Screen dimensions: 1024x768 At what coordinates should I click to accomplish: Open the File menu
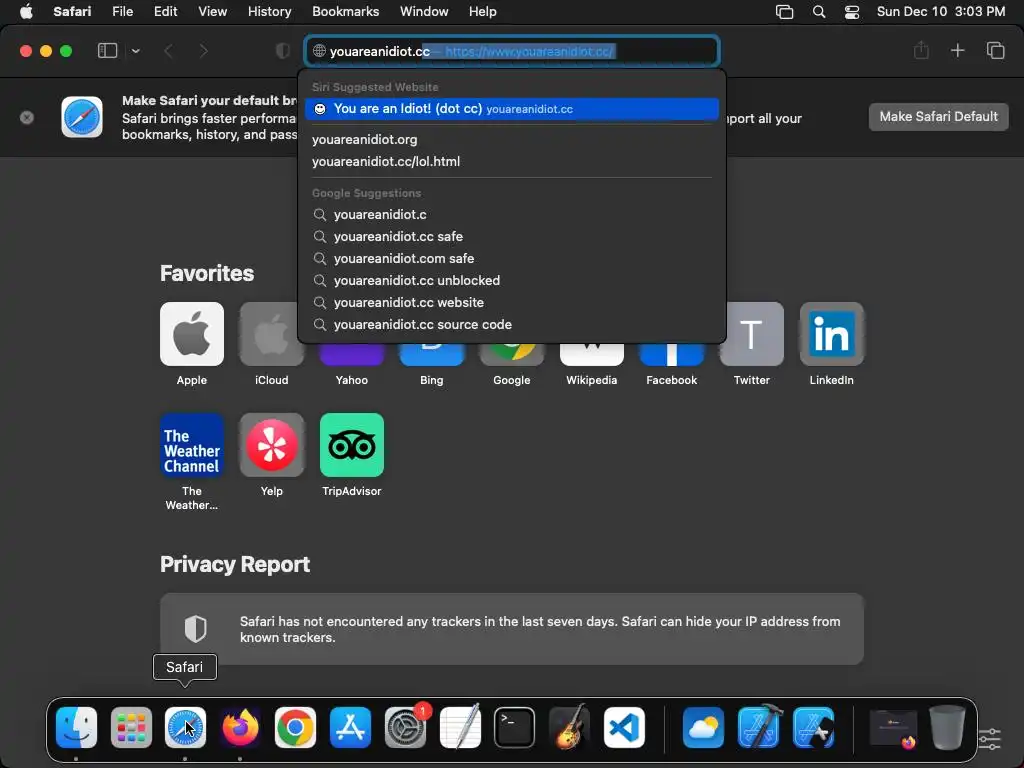tap(122, 12)
